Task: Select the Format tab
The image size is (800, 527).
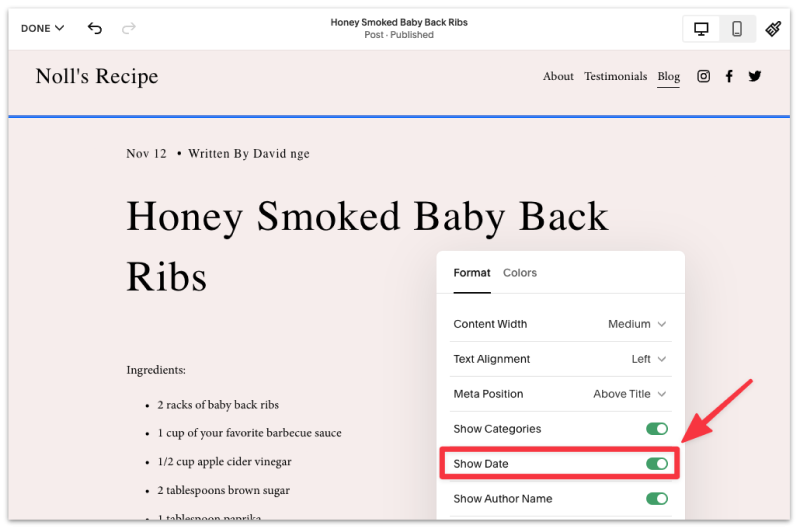Action: [x=472, y=273]
